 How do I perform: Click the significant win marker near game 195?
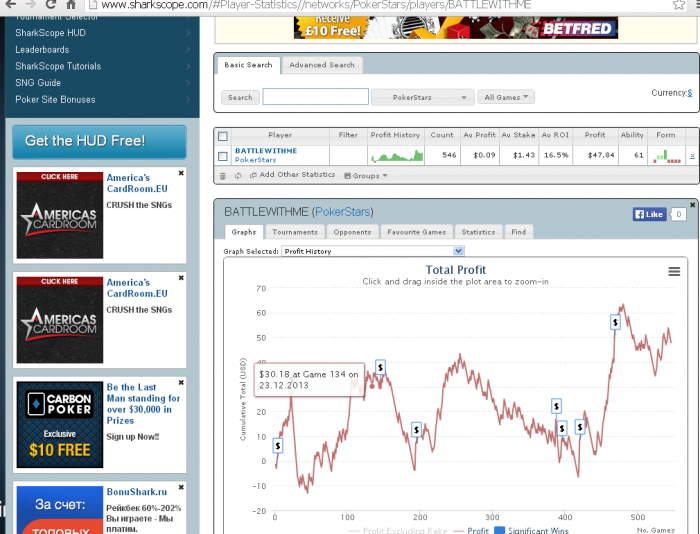[416, 430]
